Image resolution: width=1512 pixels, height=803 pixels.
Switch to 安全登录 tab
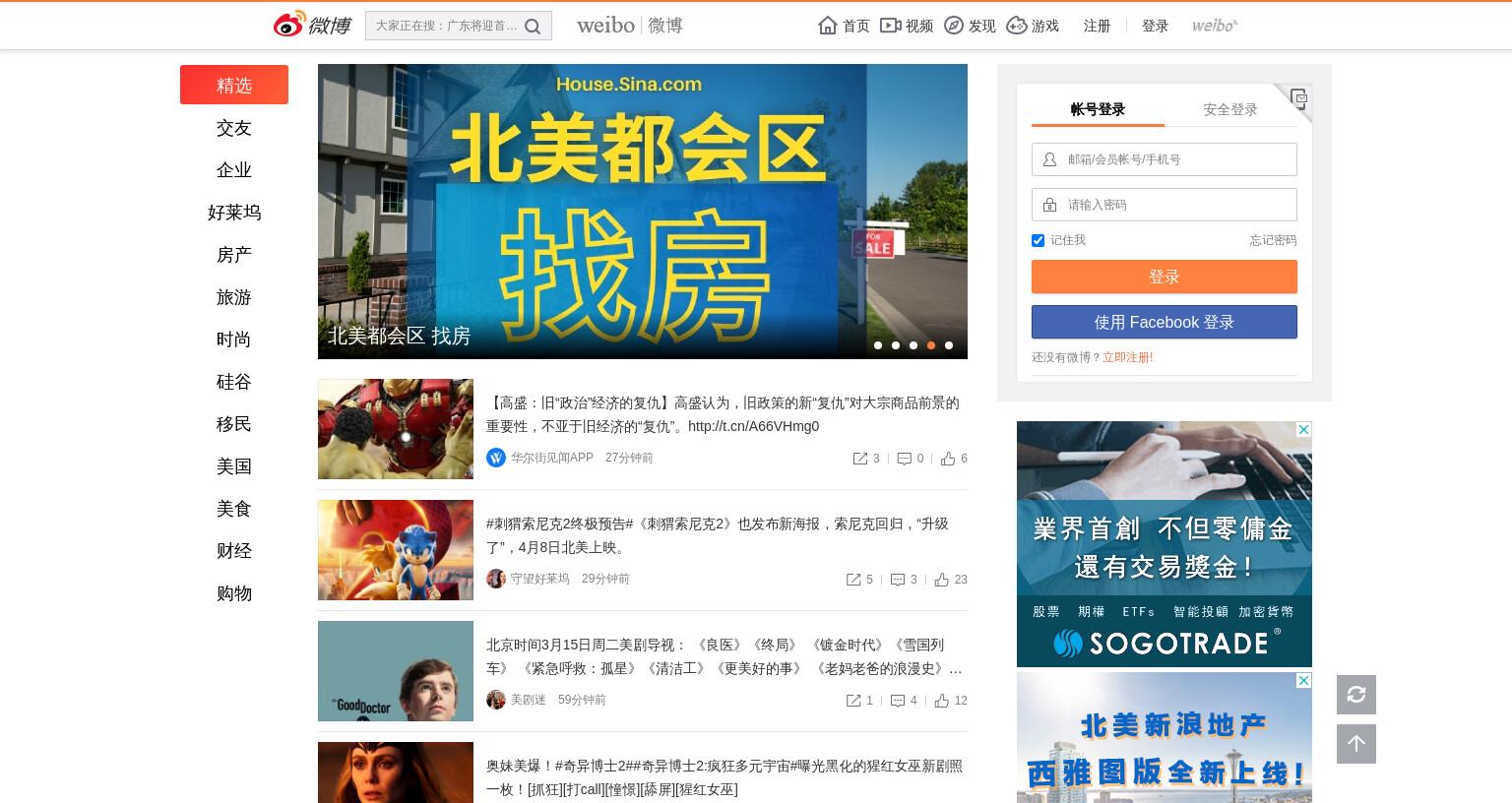1230,109
